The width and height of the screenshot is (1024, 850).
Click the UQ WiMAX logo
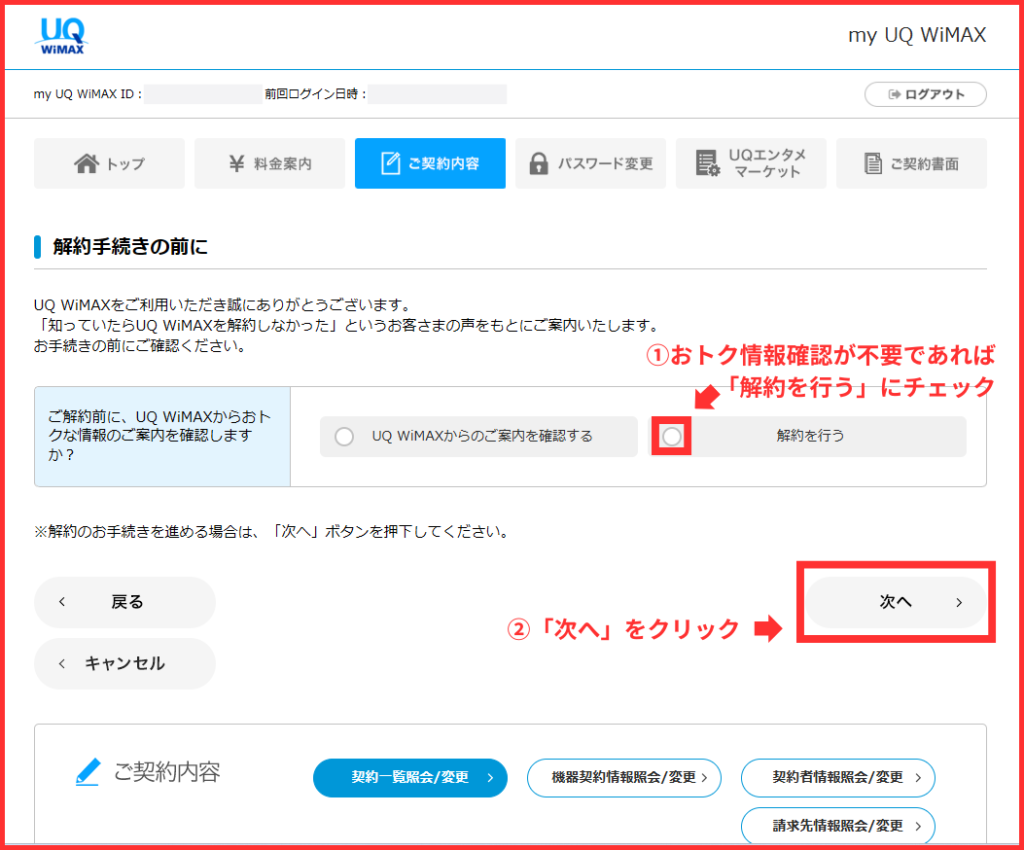pos(63,36)
